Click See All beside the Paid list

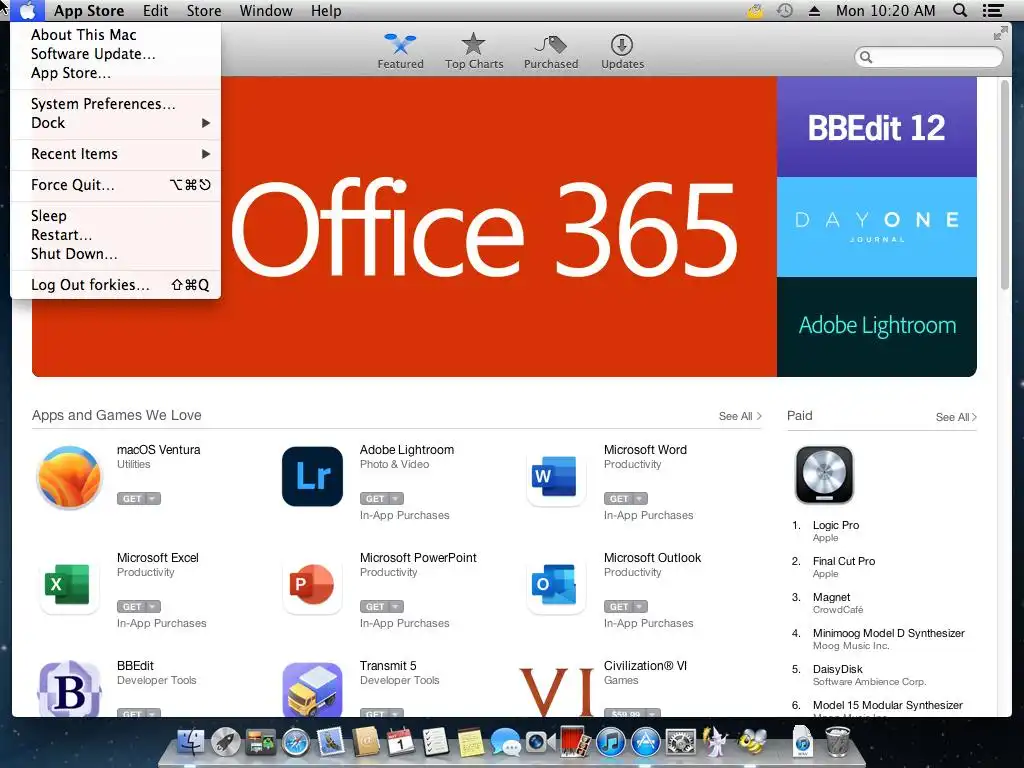tap(956, 417)
